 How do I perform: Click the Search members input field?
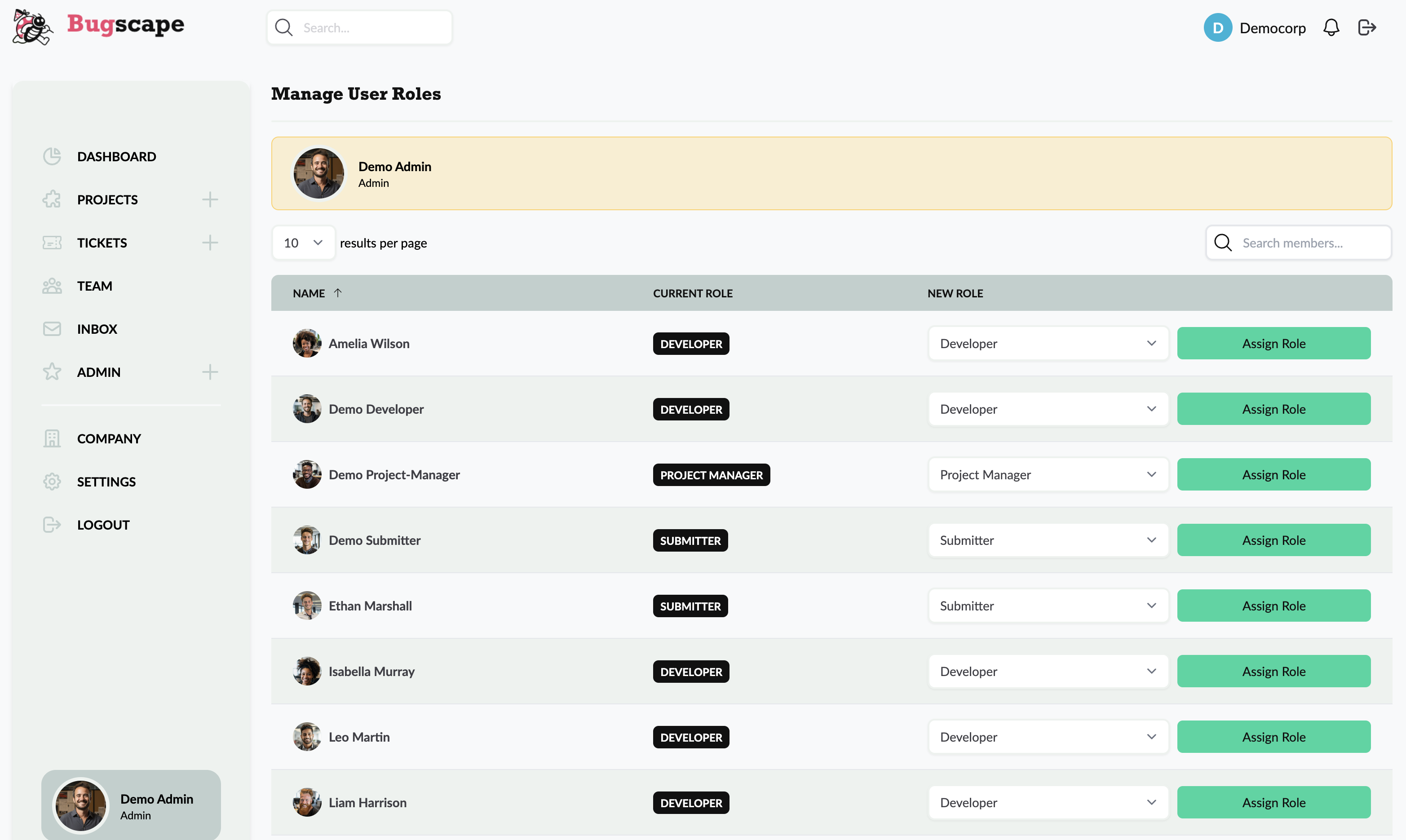coord(1308,243)
